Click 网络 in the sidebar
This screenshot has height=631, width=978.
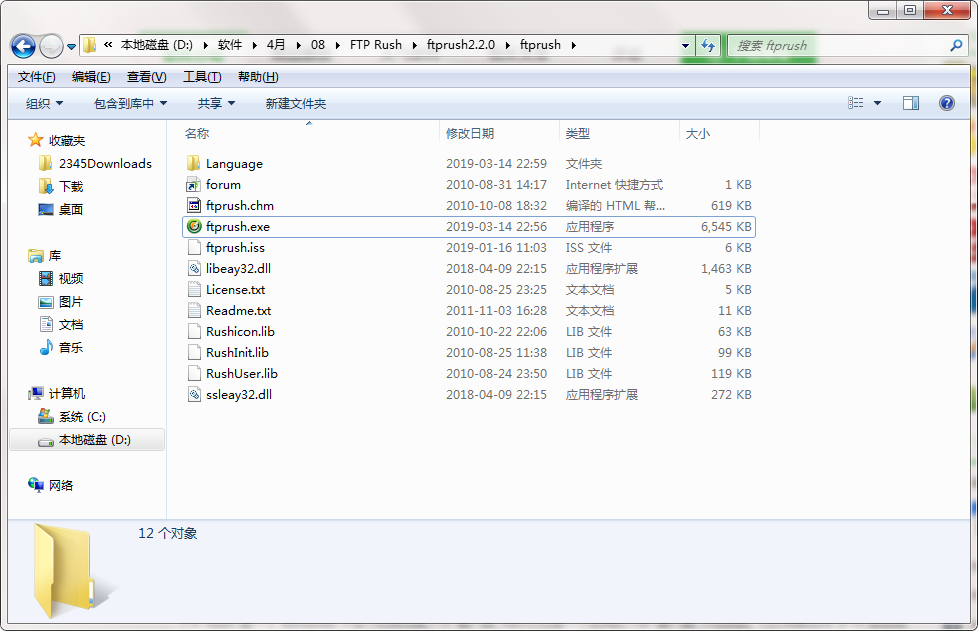(x=51, y=485)
